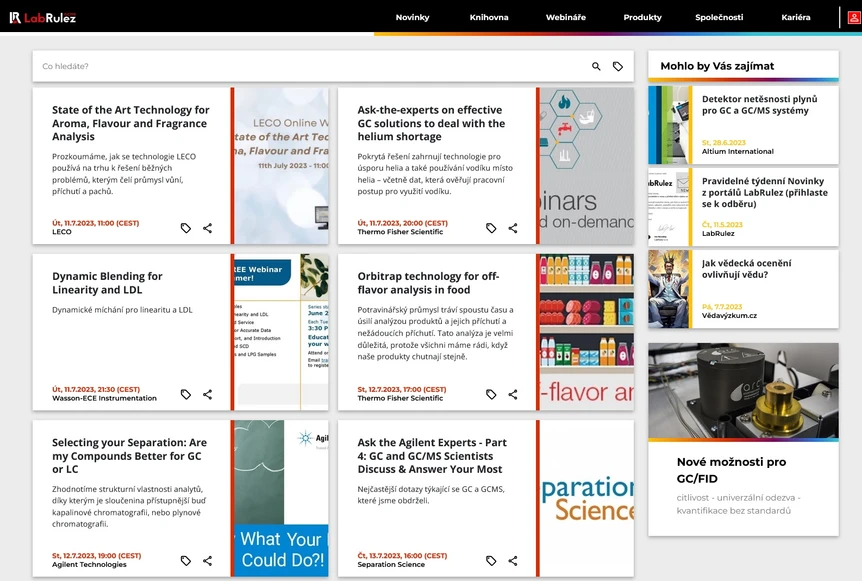Click tag icon on Dynamic Blending card

click(186, 394)
